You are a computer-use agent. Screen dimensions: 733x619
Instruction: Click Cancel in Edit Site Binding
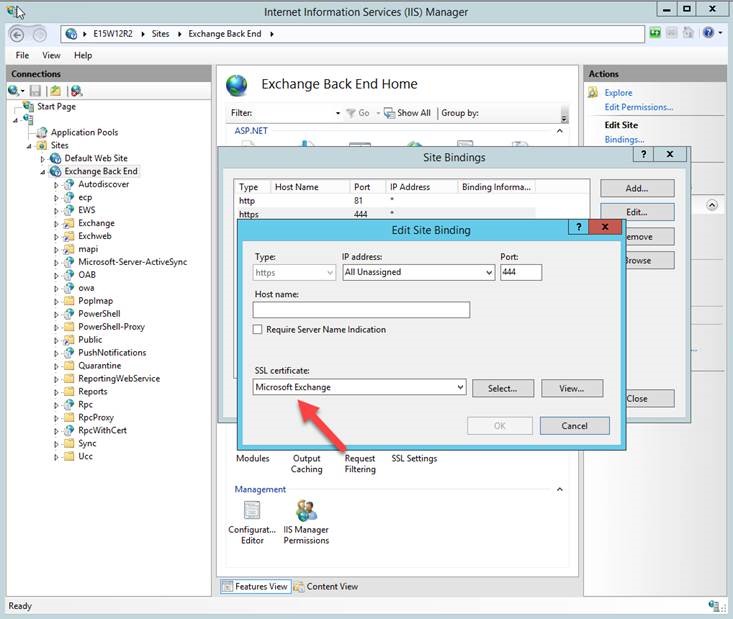click(575, 426)
